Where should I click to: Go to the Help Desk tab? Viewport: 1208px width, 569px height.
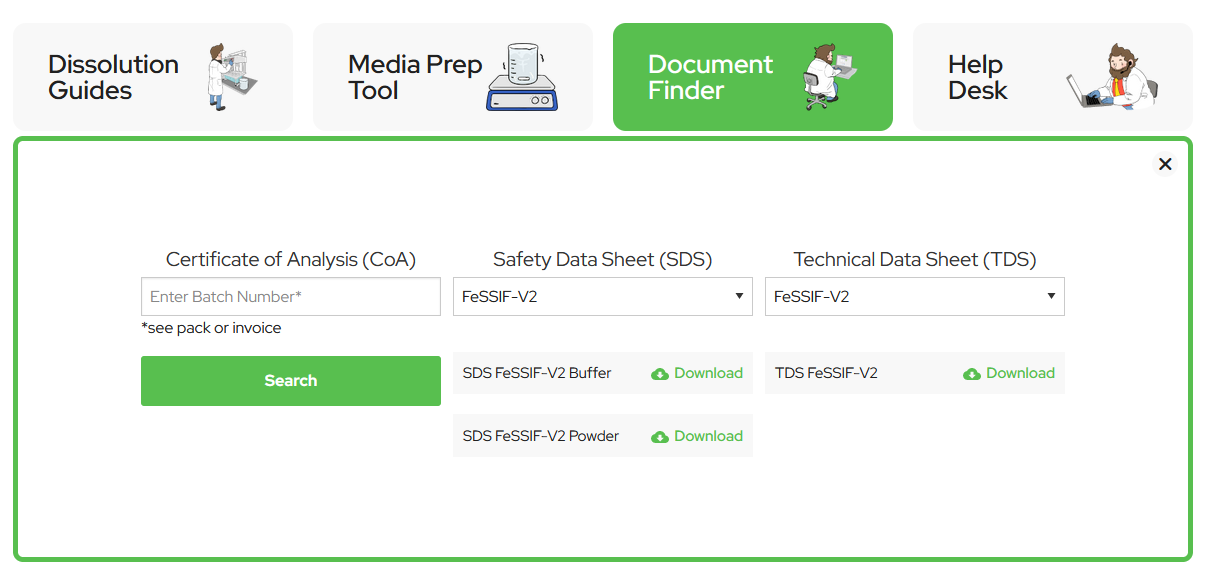977,77
